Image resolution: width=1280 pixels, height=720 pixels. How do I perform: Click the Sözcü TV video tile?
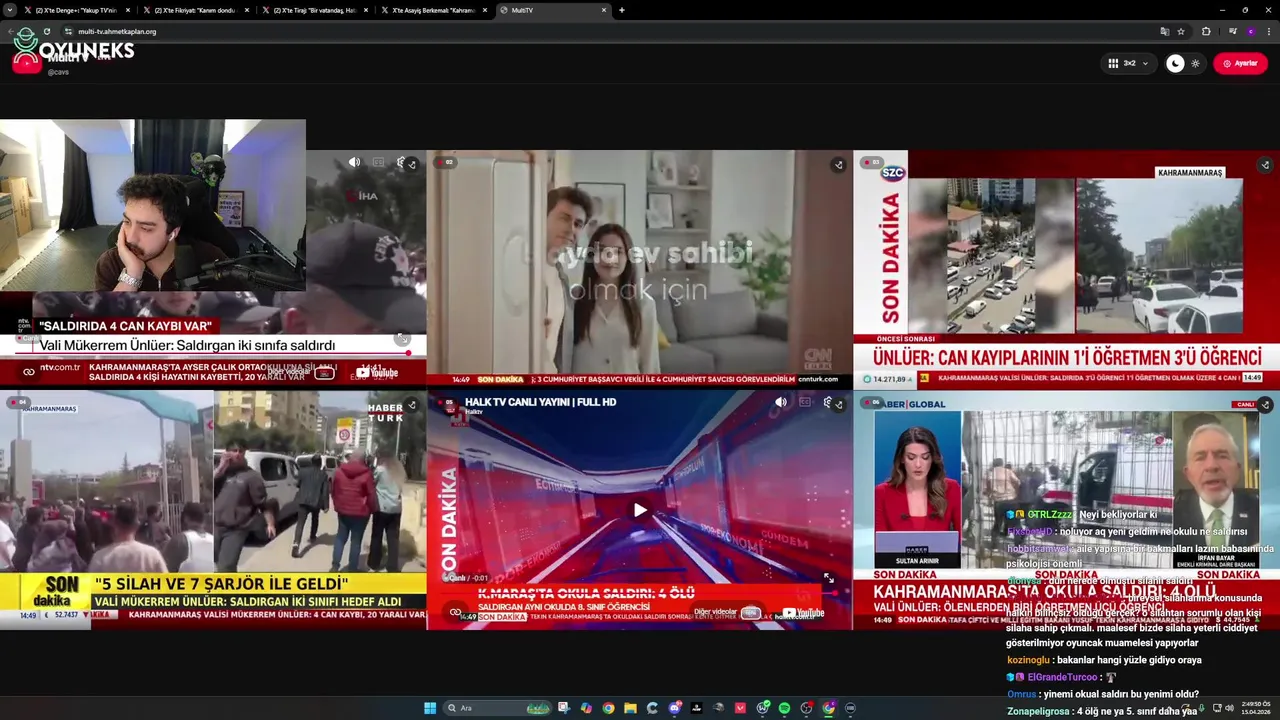pyautogui.click(x=1066, y=269)
